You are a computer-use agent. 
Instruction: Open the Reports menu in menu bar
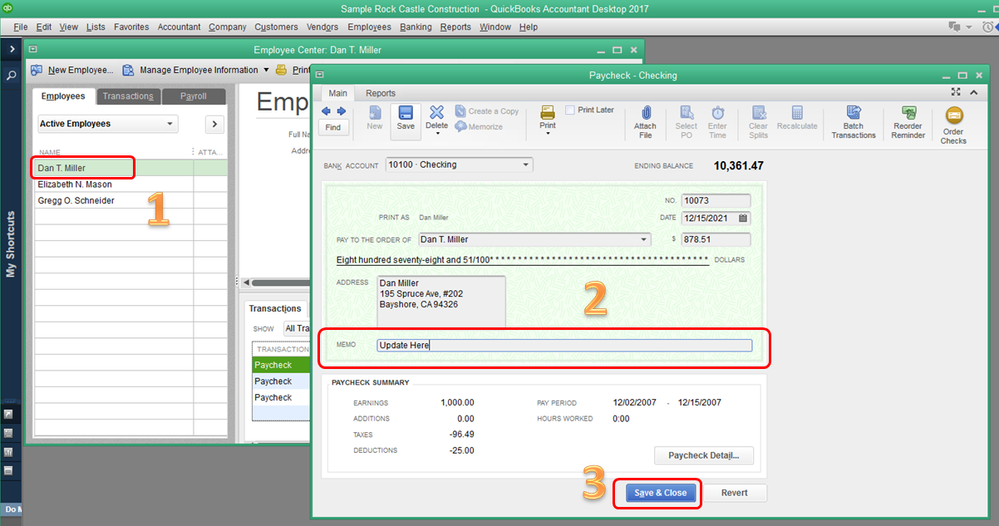pos(455,27)
